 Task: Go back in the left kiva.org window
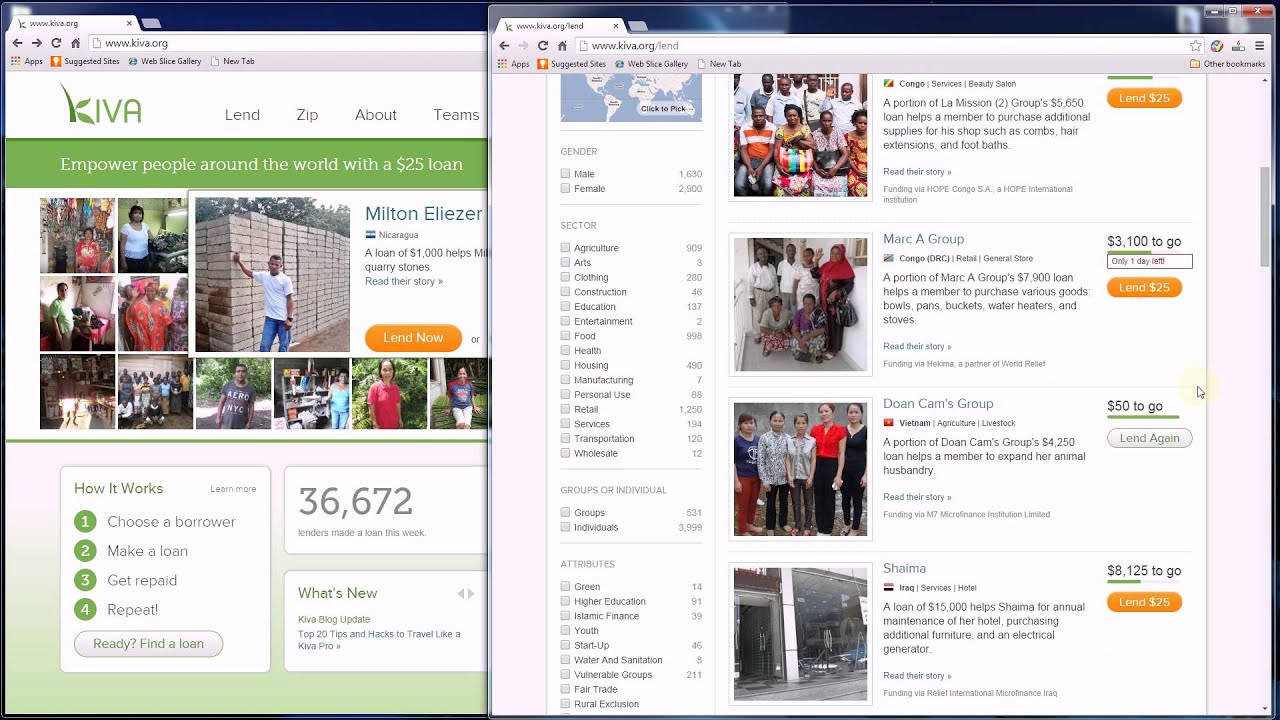point(17,43)
